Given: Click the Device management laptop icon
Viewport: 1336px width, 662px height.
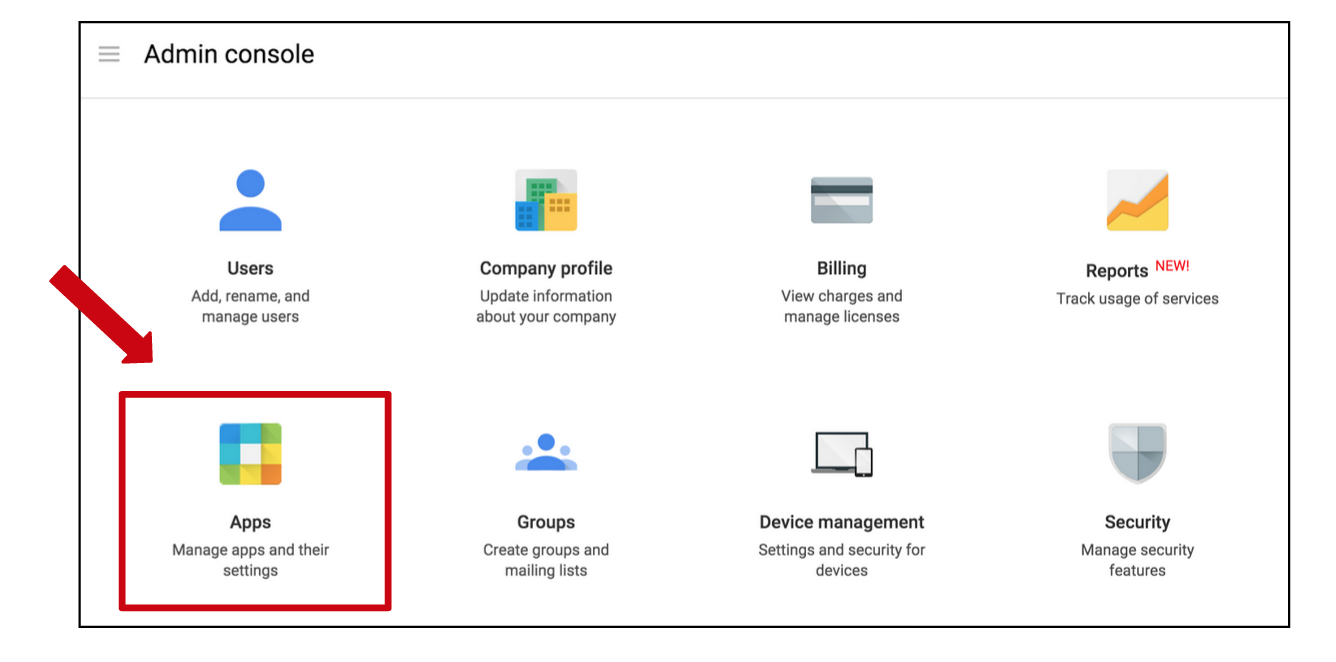Looking at the screenshot, I should pyautogui.click(x=842, y=454).
